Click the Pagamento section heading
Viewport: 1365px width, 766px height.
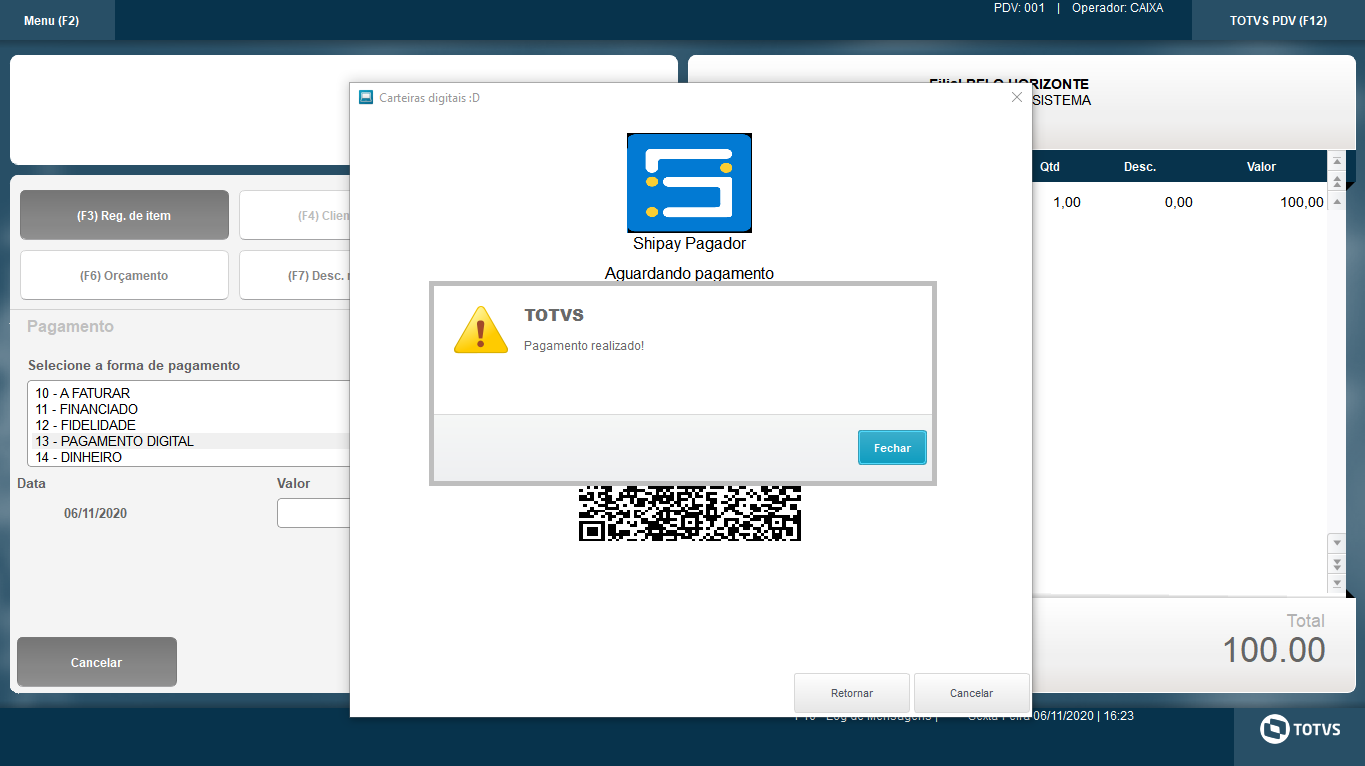click(x=70, y=326)
